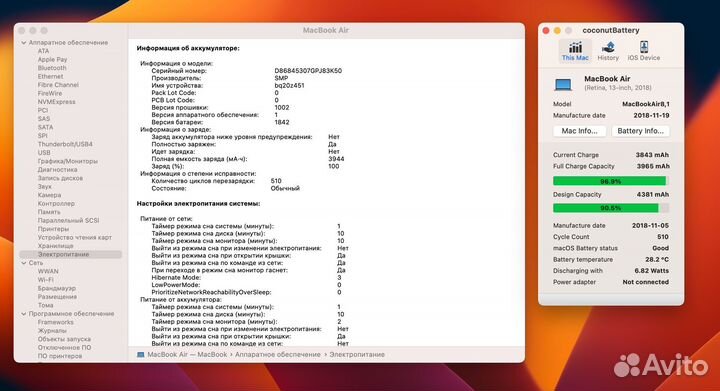720x391 pixels.
Task: Click the Полная емкость заряда value 3944
Action: coord(336,159)
